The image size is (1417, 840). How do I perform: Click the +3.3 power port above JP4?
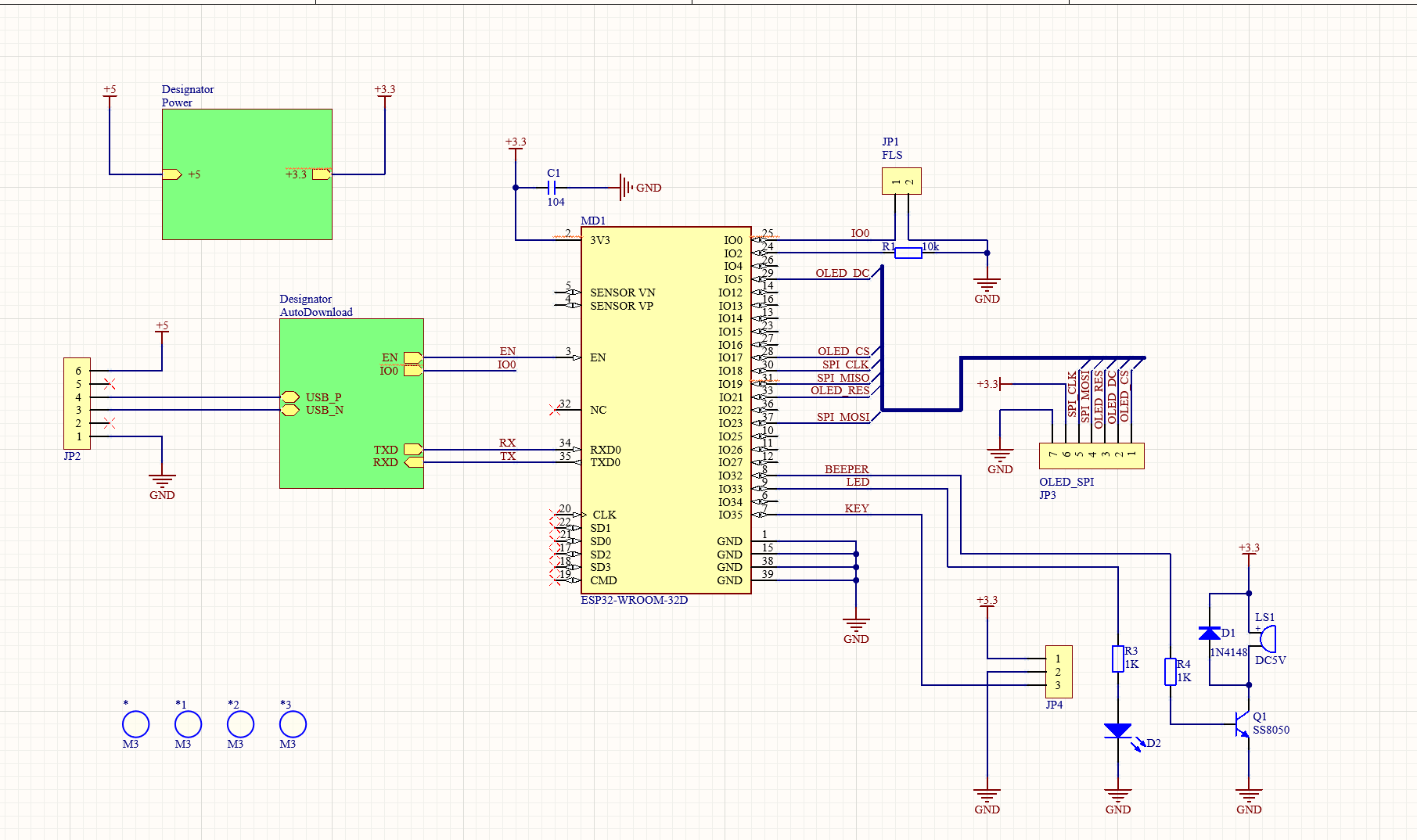(987, 601)
